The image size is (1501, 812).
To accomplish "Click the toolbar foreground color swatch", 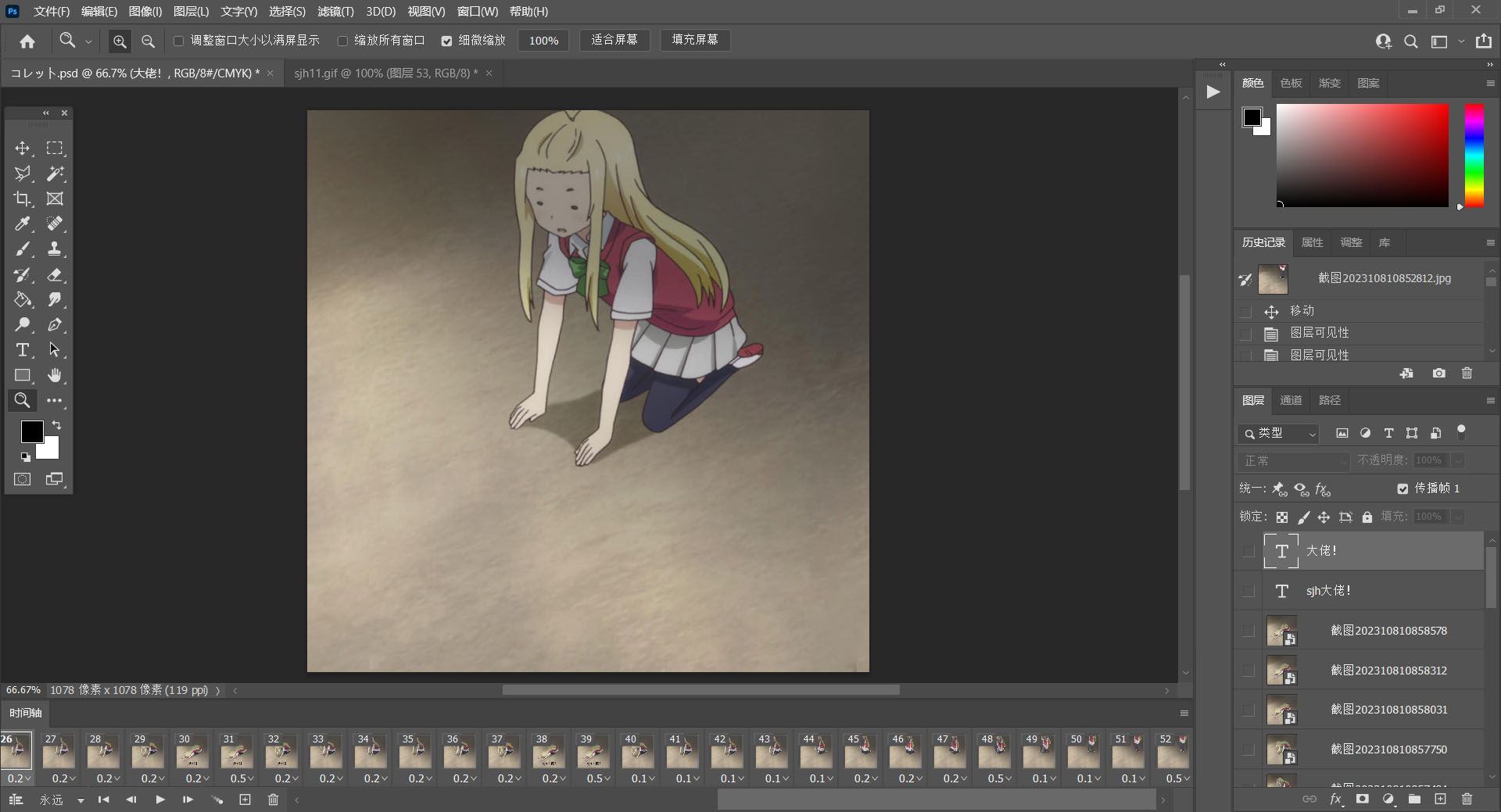I will click(x=32, y=431).
